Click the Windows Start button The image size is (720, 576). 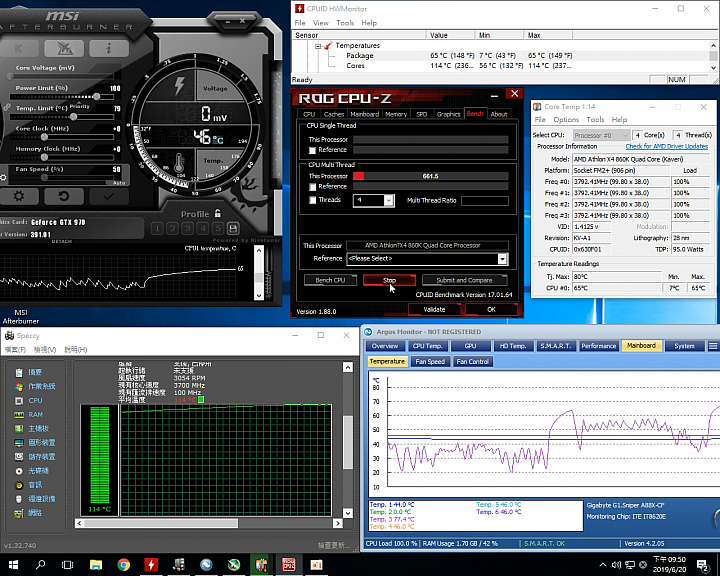point(13,565)
